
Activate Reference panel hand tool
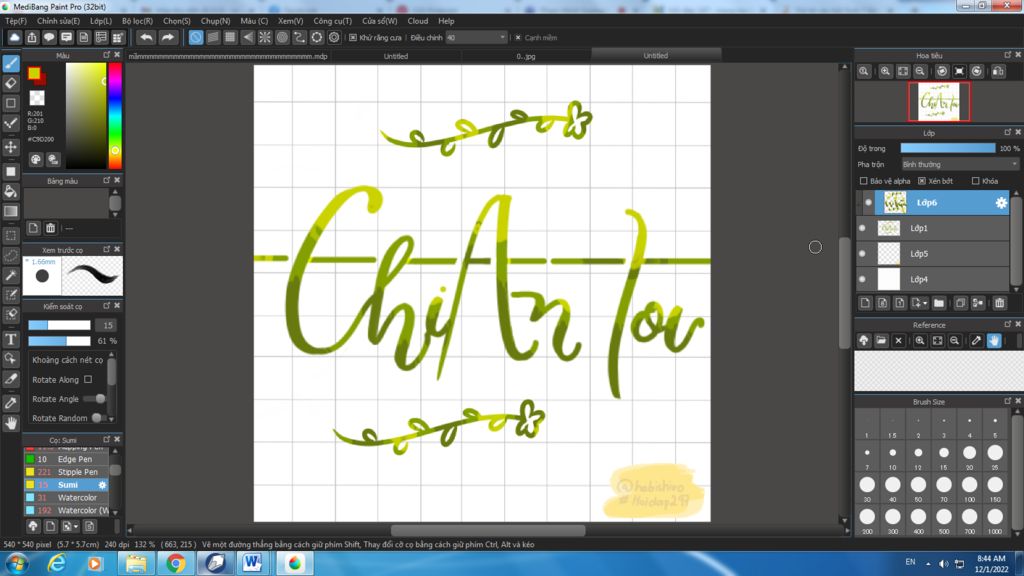993,340
